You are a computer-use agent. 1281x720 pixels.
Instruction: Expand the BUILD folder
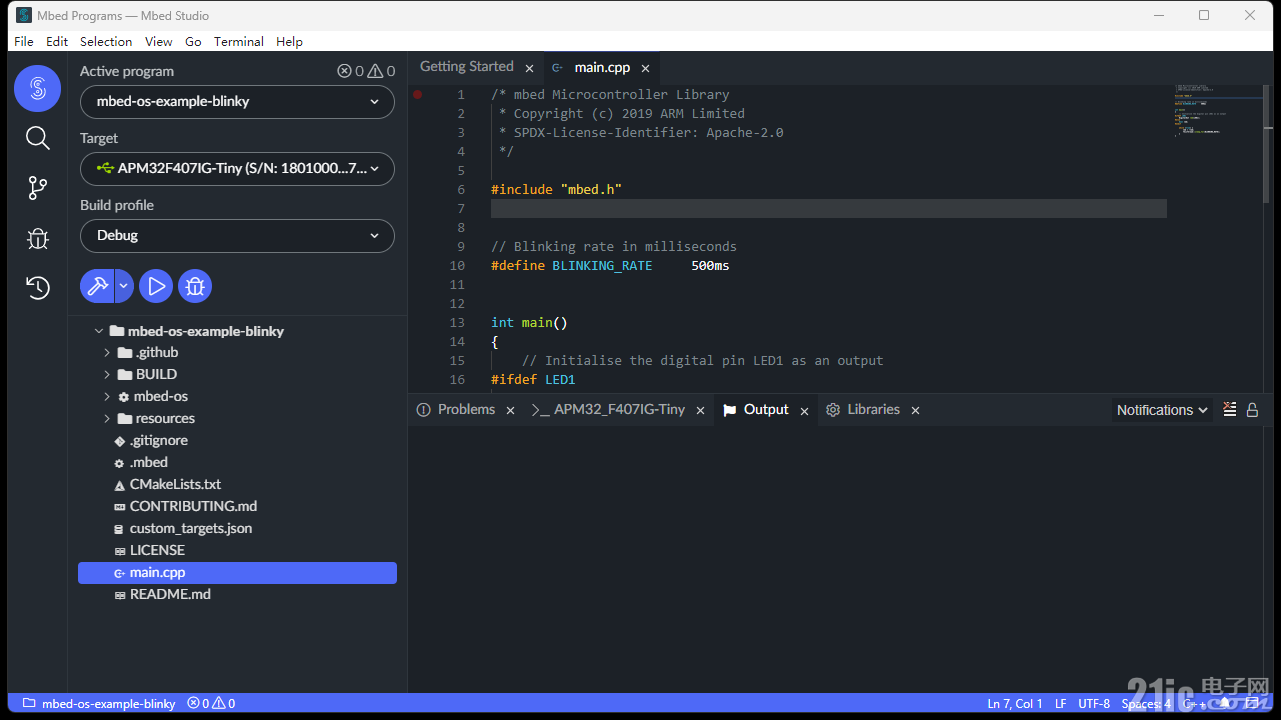click(107, 374)
